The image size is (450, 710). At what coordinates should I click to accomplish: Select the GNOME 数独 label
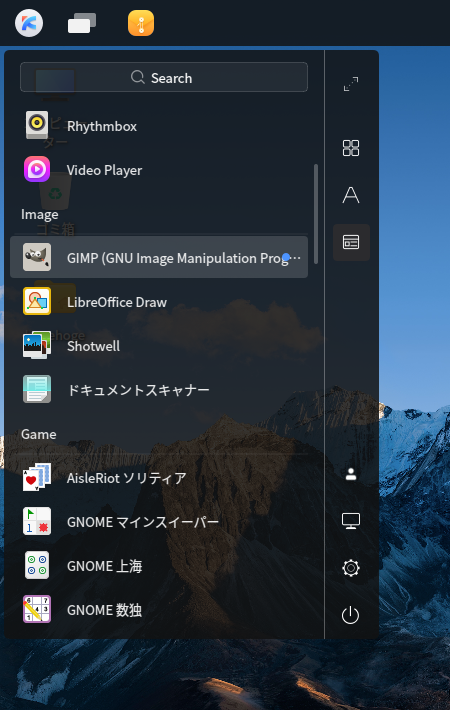105,610
